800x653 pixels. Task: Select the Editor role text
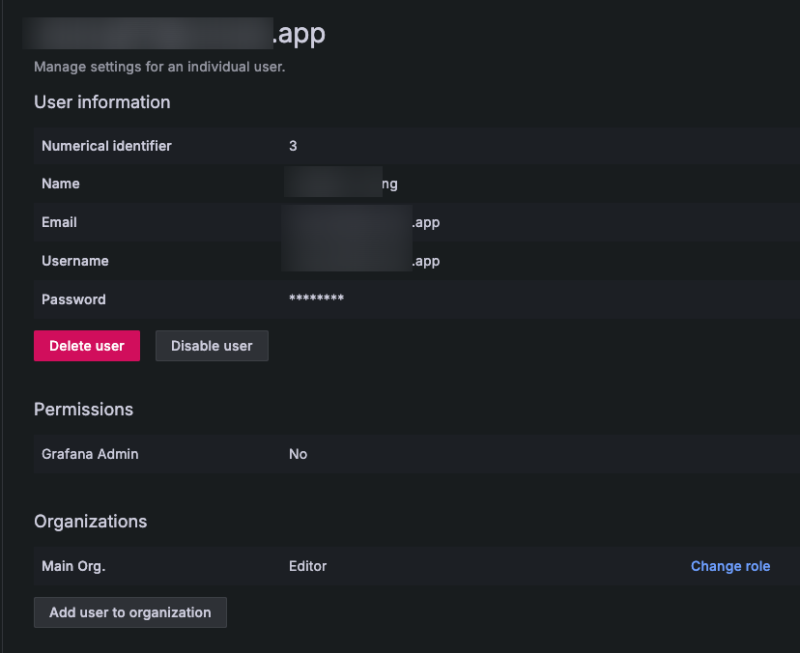pos(308,566)
